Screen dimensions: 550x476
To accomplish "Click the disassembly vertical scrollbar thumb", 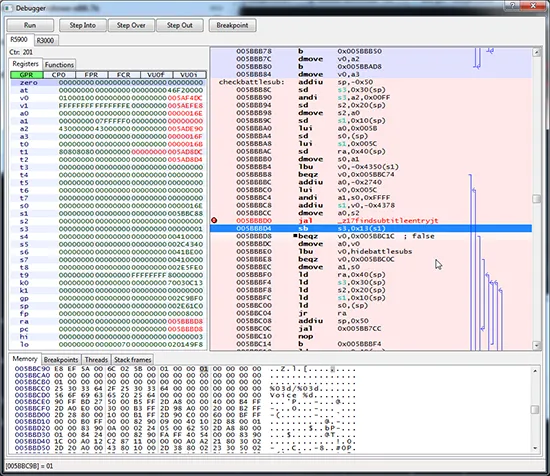I will 536,199.
